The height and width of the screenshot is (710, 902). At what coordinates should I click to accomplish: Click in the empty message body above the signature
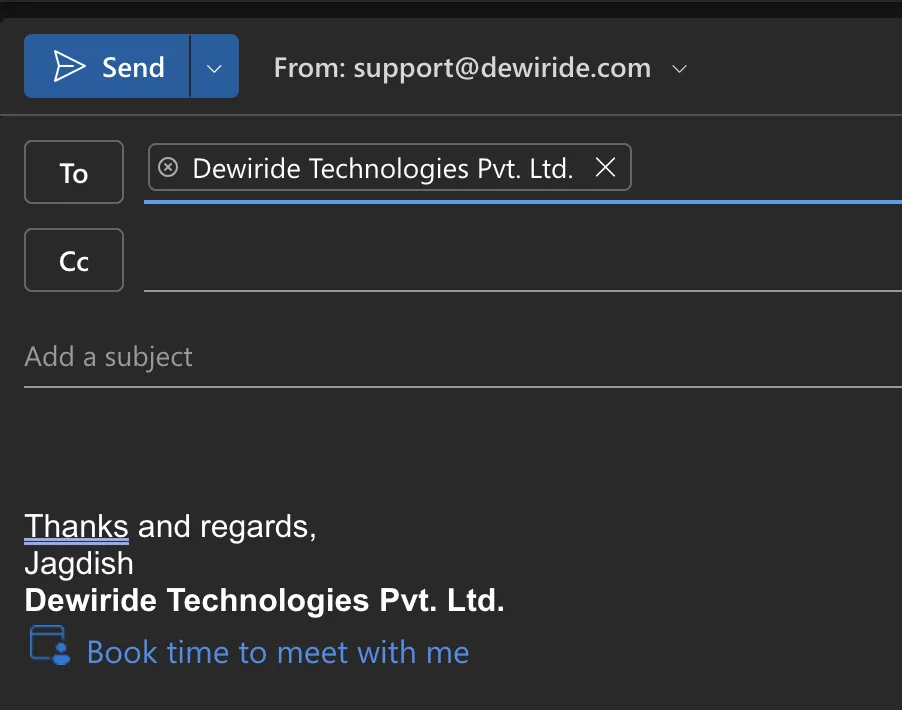point(463,449)
